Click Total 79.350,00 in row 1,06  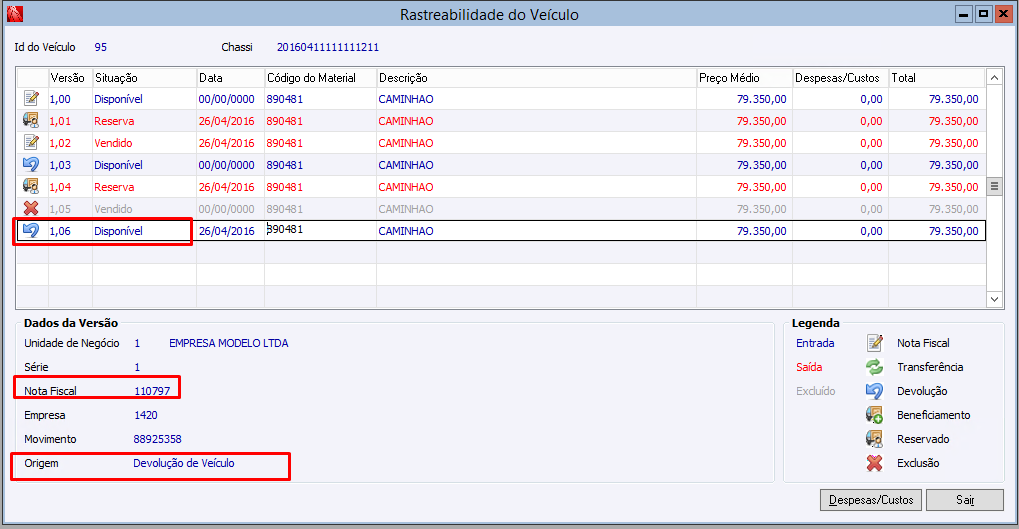(953, 231)
